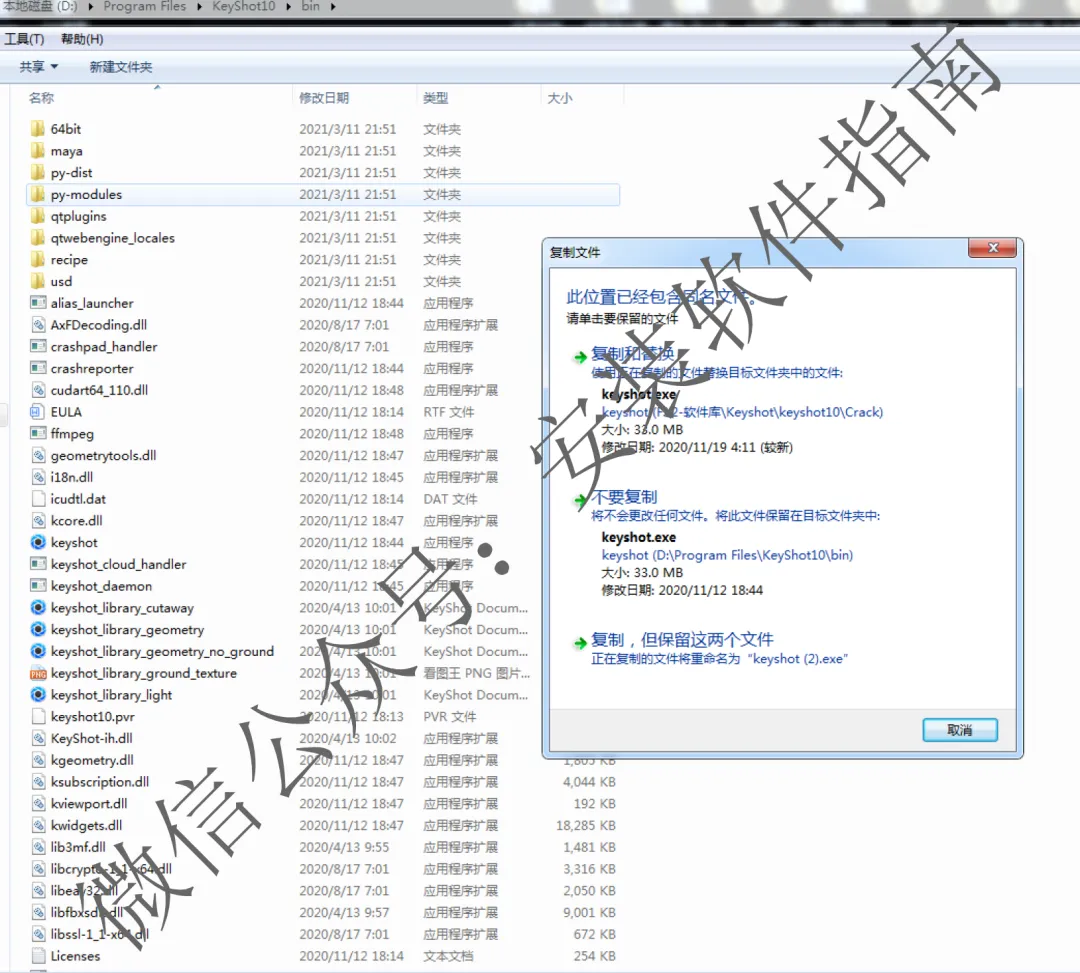The width and height of the screenshot is (1080, 973).
Task: Sort by the 修改日期 column header
Action: tap(324, 98)
